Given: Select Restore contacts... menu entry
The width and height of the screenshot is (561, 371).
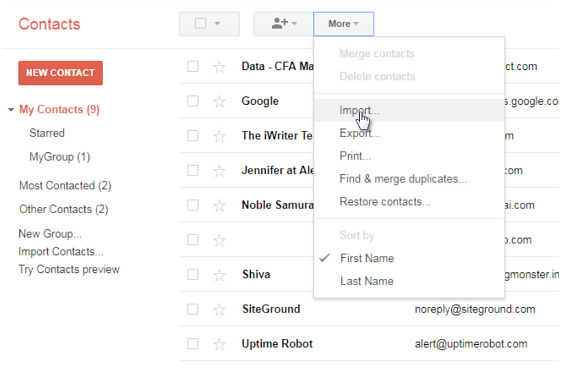Looking at the screenshot, I should 409,202.
